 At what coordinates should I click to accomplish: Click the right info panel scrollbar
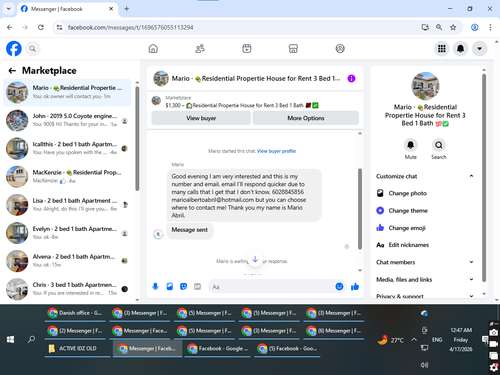tap(484, 178)
